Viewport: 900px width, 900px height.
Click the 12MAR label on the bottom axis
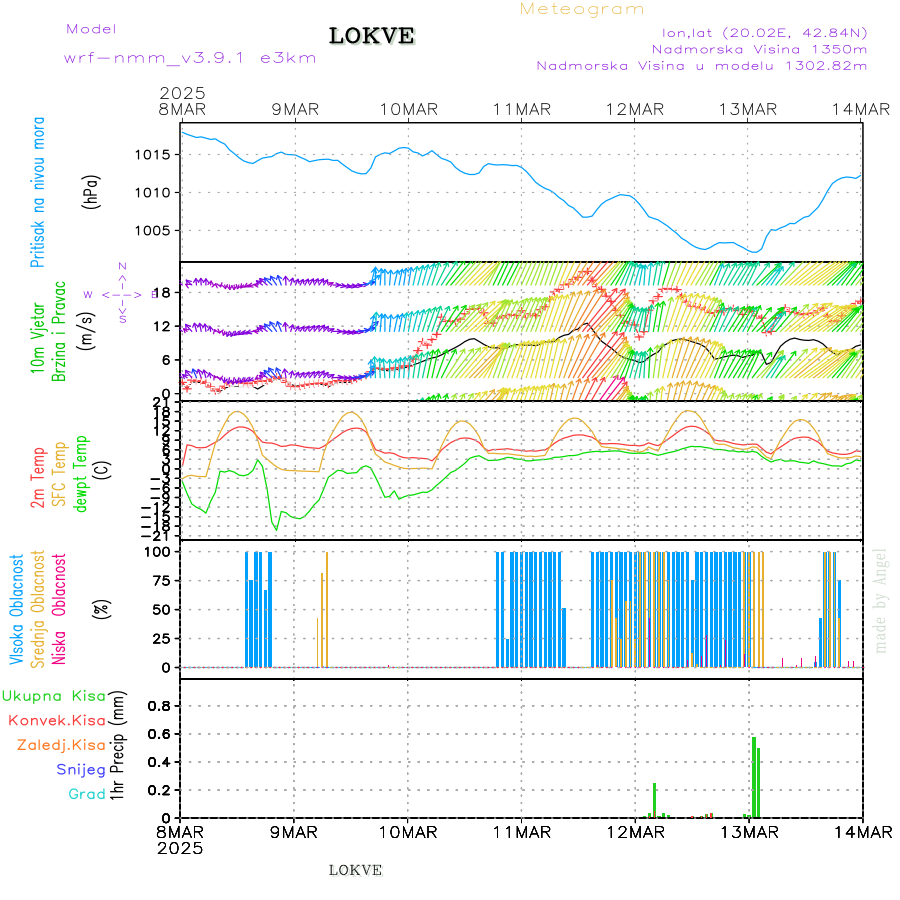point(635,832)
